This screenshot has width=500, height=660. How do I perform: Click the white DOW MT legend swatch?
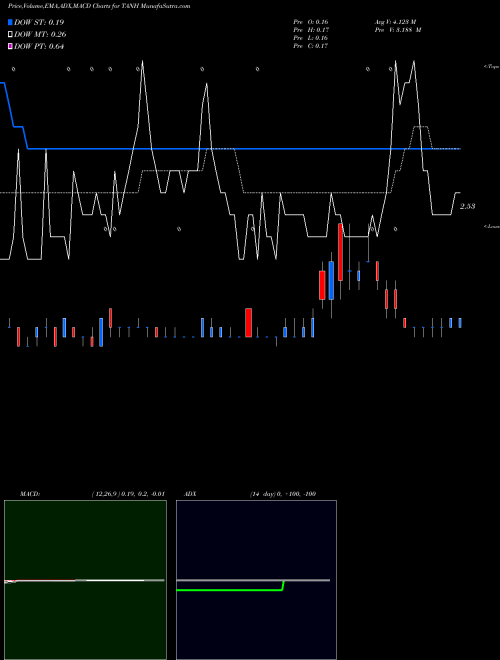click(x=10, y=35)
